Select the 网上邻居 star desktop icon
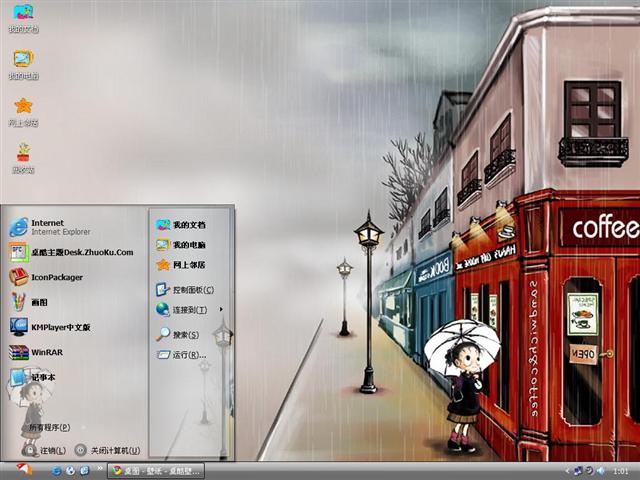 23,111
